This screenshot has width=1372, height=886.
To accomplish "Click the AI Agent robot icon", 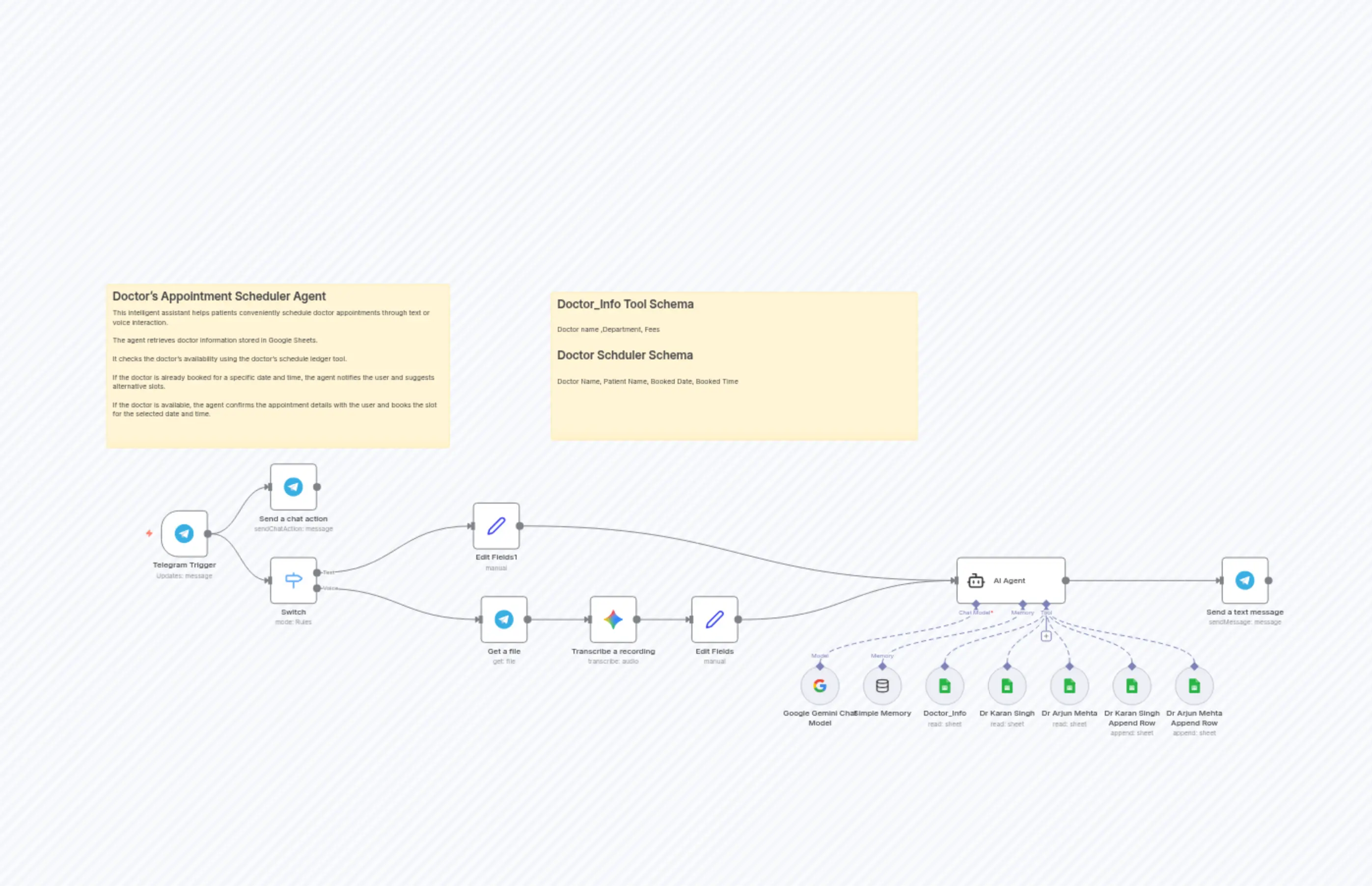I will point(977,581).
